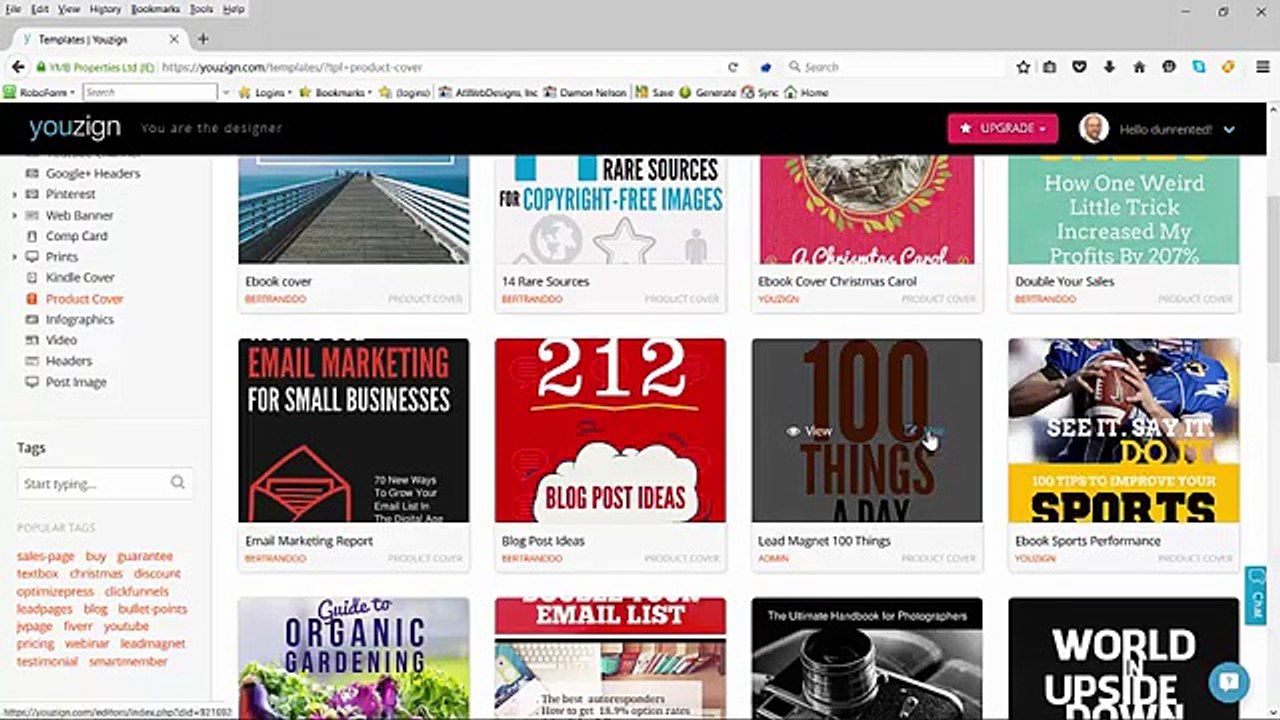Click the bookmark star icon in the toolbar
The image size is (1280, 720).
pos(1023,67)
